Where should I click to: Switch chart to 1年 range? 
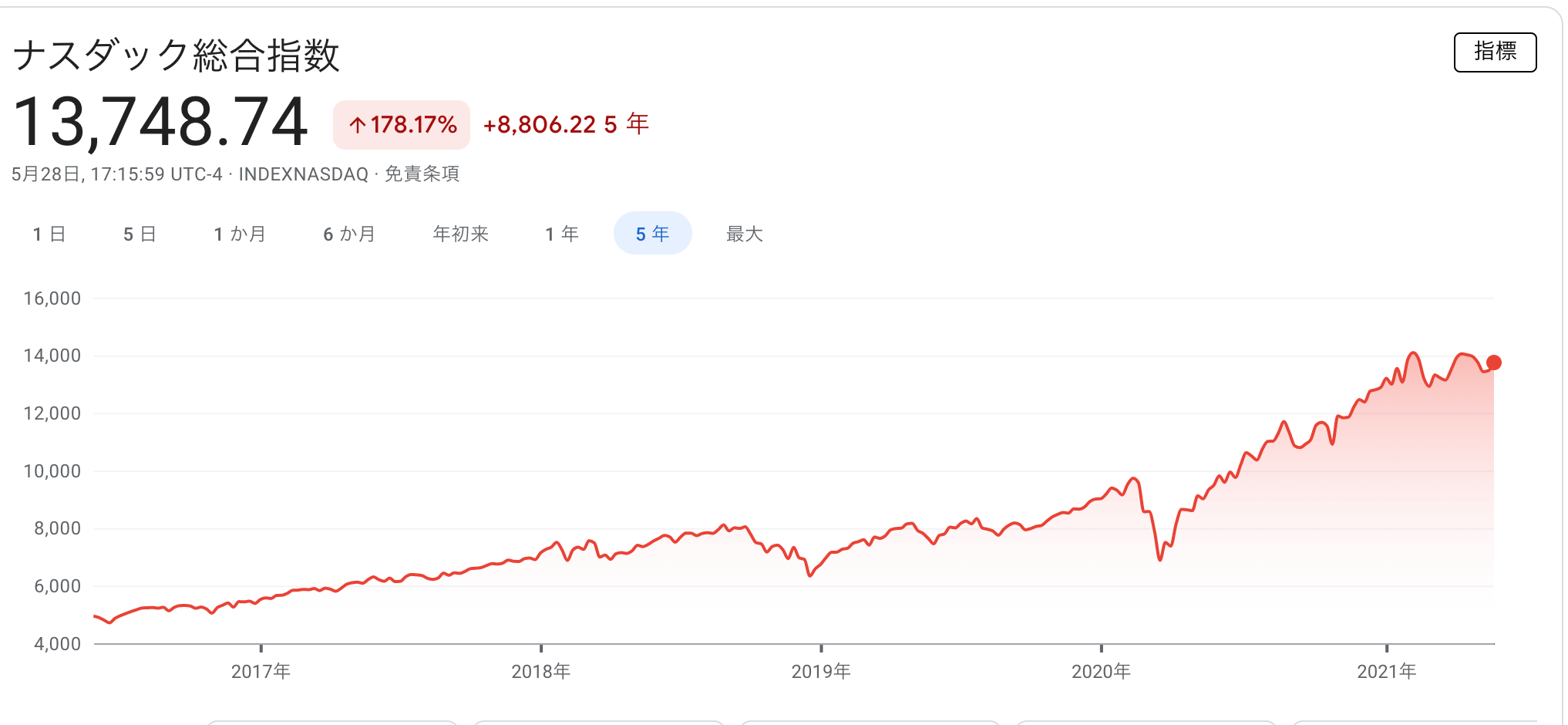pyautogui.click(x=561, y=234)
